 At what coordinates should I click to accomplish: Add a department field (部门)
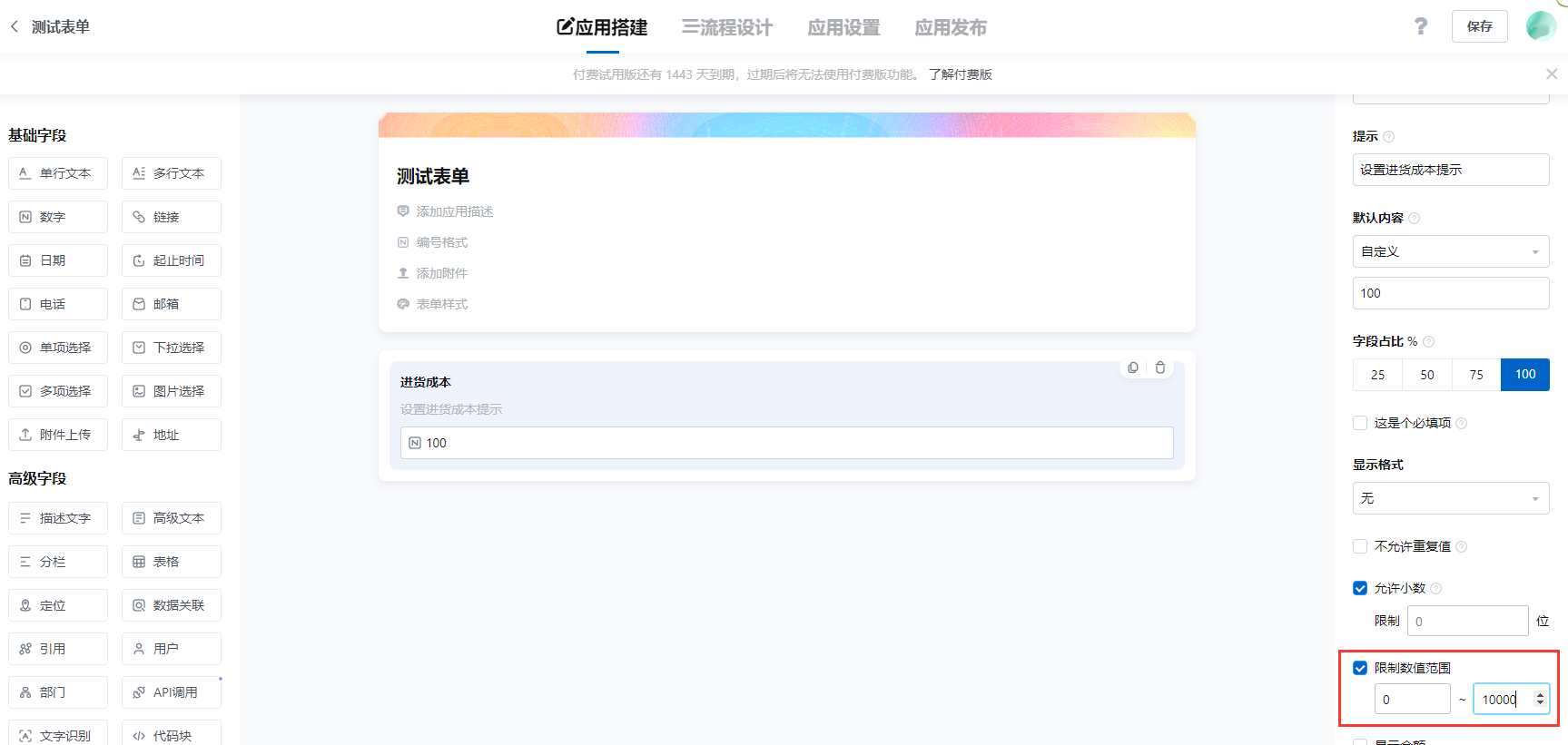tap(58, 692)
